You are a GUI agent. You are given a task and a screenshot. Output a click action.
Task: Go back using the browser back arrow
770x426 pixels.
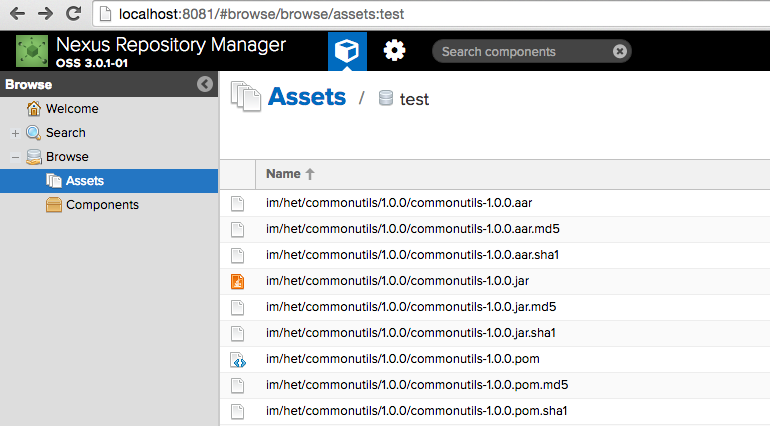pos(17,13)
